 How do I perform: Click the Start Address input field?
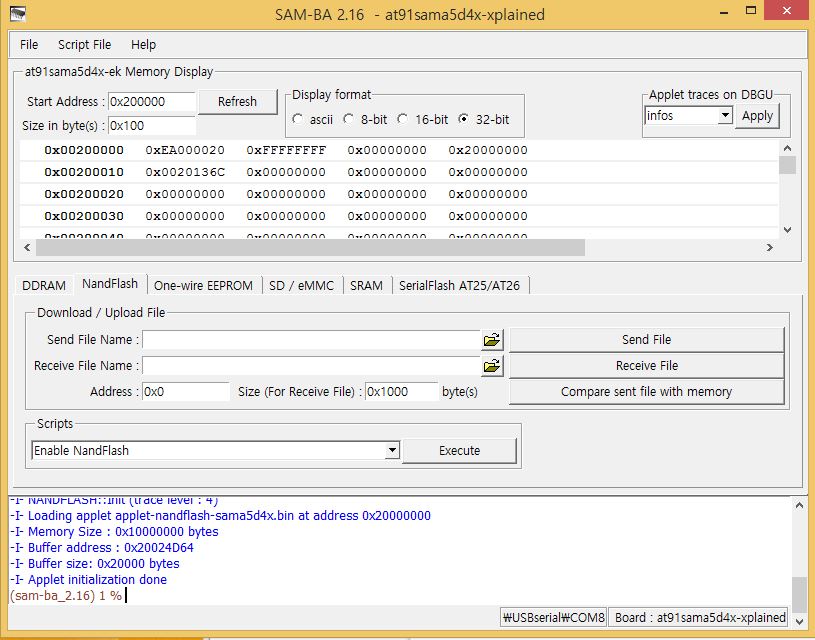pos(150,102)
